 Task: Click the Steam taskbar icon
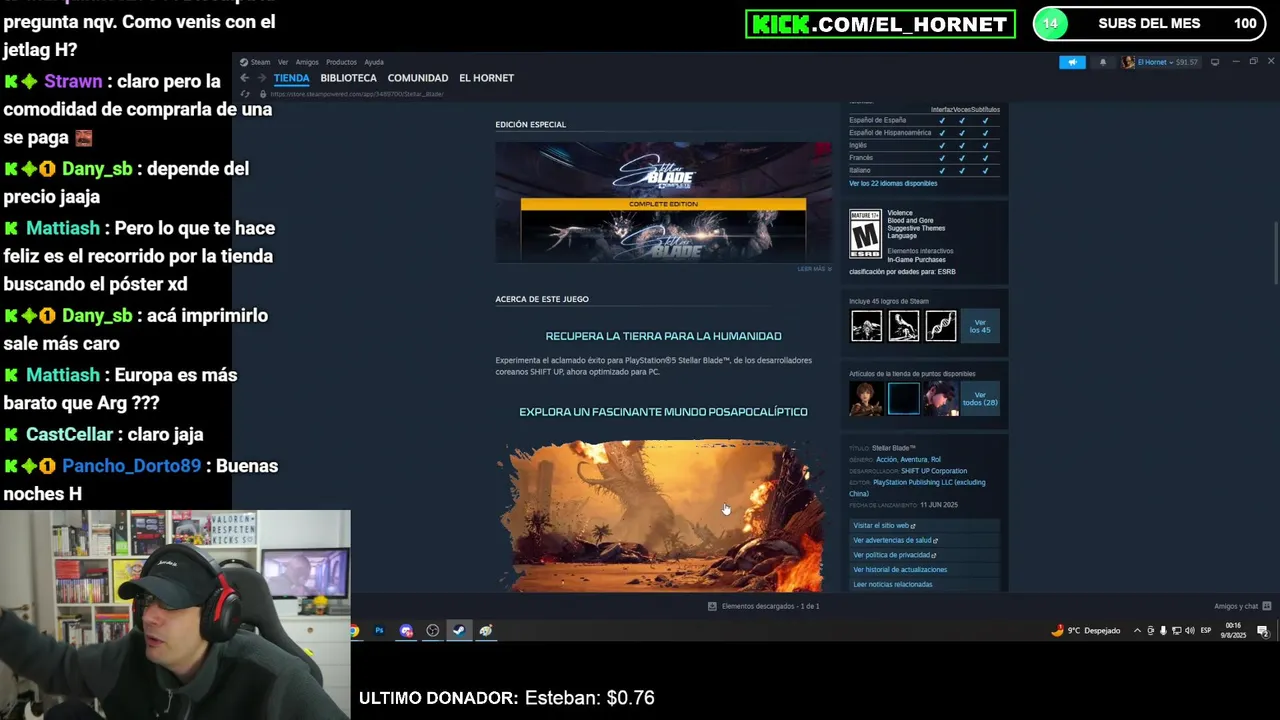click(459, 631)
